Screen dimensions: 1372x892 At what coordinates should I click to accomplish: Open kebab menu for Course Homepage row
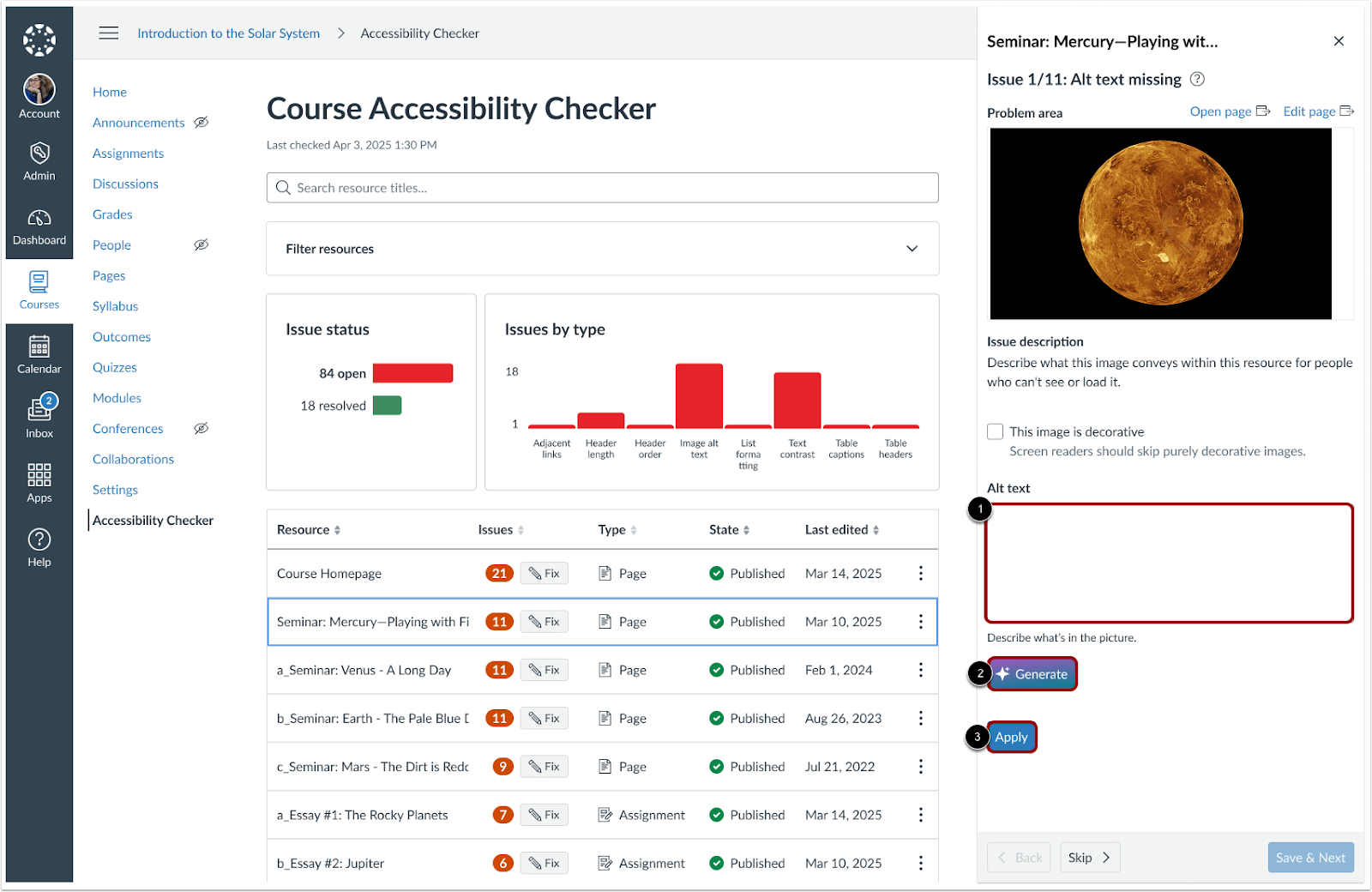coord(921,573)
